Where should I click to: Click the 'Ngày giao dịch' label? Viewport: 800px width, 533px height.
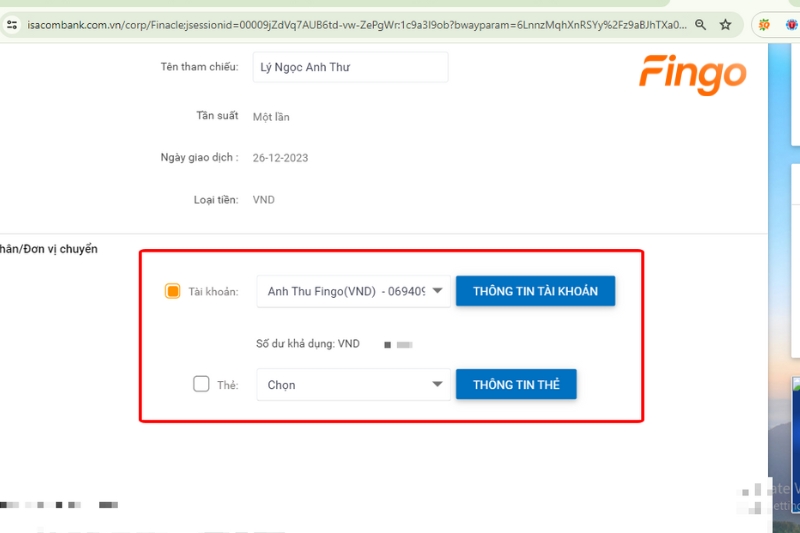point(199,158)
